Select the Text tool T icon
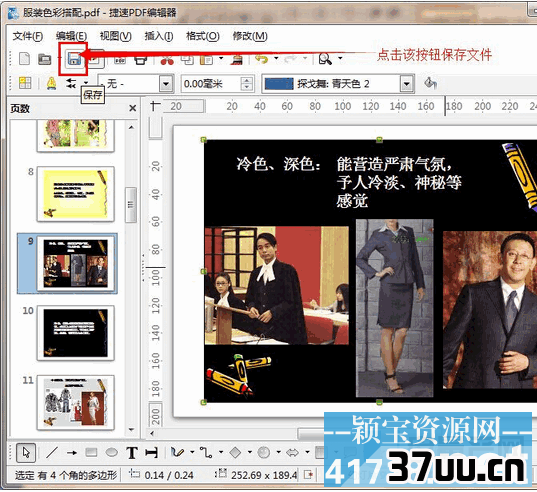This screenshot has width=537, height=492. click(132, 453)
